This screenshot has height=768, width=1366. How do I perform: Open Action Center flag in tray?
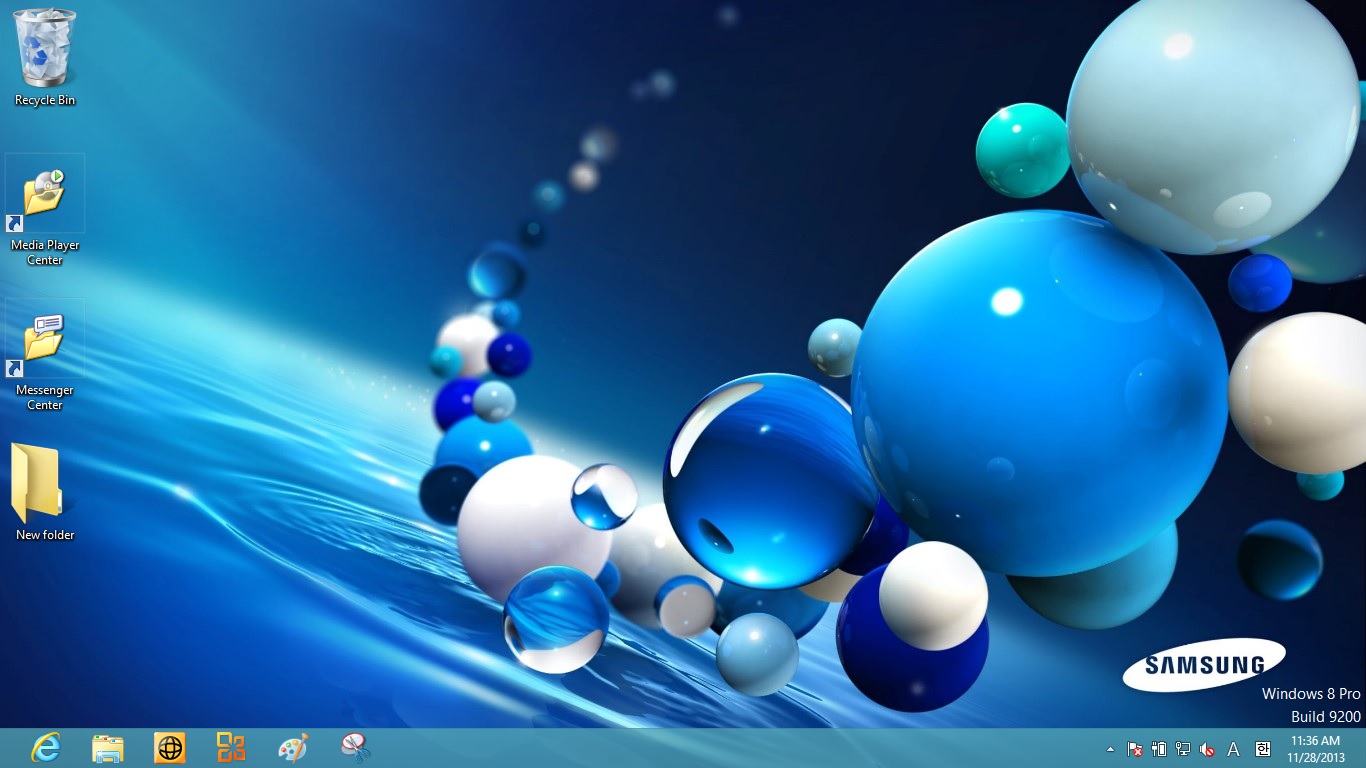[1135, 748]
